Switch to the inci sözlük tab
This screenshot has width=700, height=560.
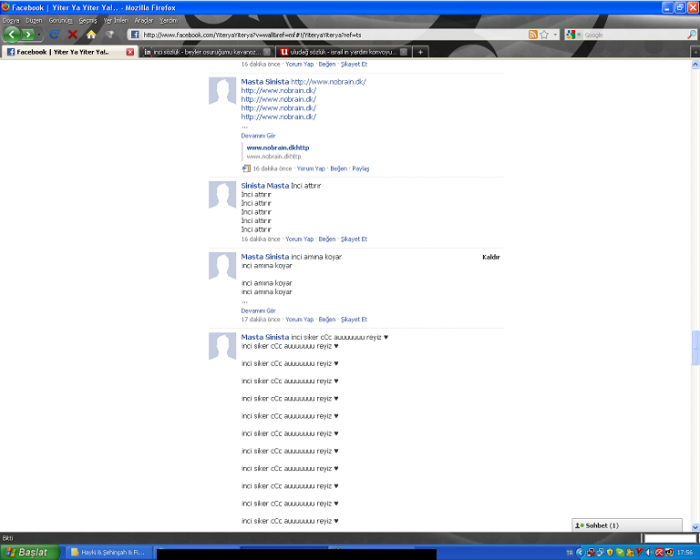click(205, 52)
